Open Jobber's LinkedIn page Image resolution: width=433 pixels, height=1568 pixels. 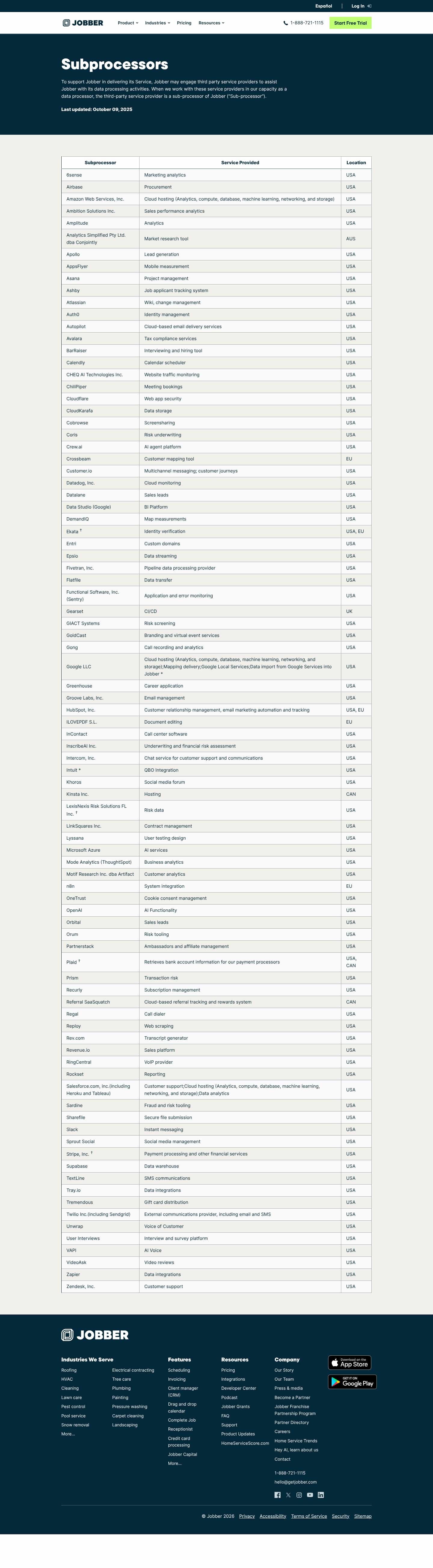pyautogui.click(x=321, y=1495)
